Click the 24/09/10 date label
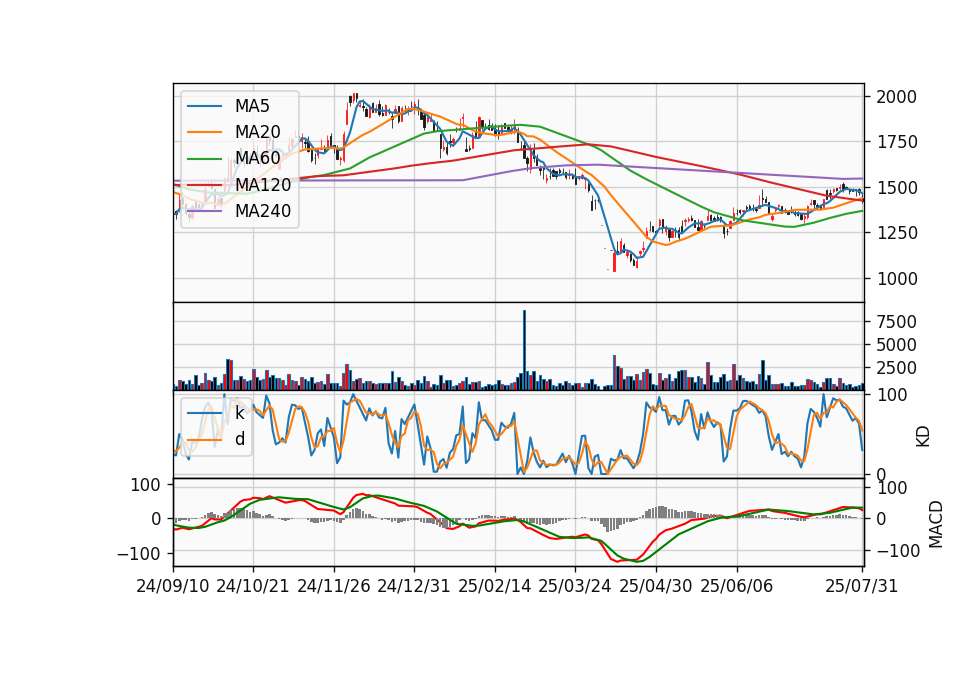This screenshot has width=960, height=690. pyautogui.click(x=173, y=586)
